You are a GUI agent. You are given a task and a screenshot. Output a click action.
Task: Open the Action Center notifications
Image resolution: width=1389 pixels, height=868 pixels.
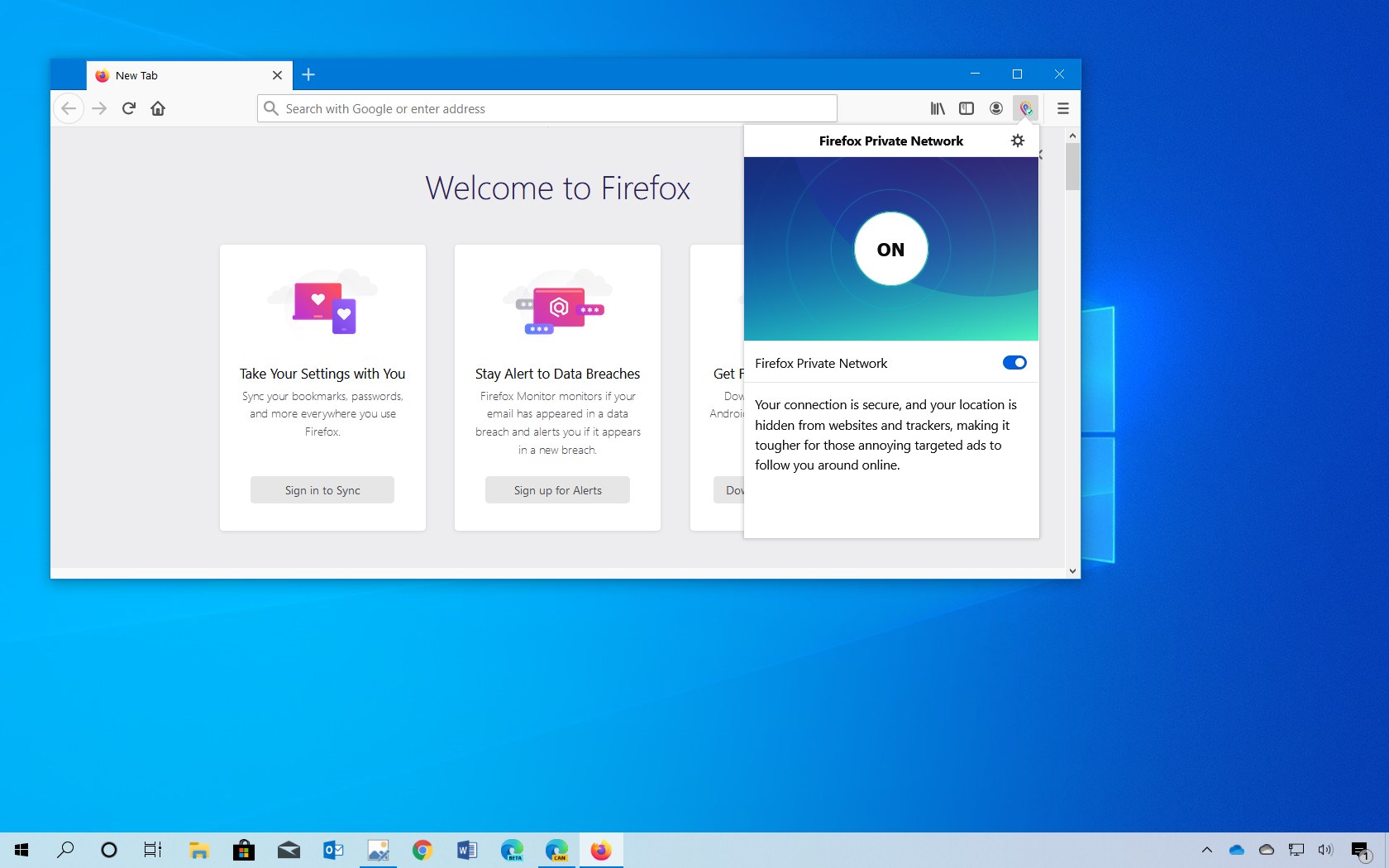(x=1361, y=850)
